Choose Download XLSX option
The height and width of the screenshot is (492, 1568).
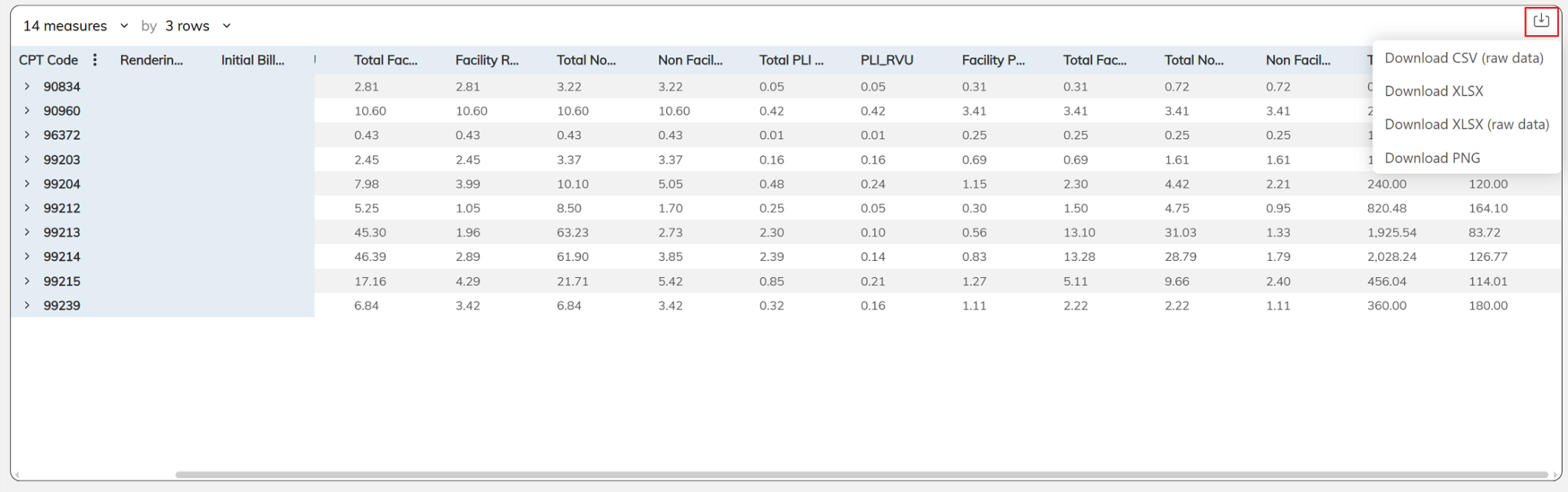1433,91
